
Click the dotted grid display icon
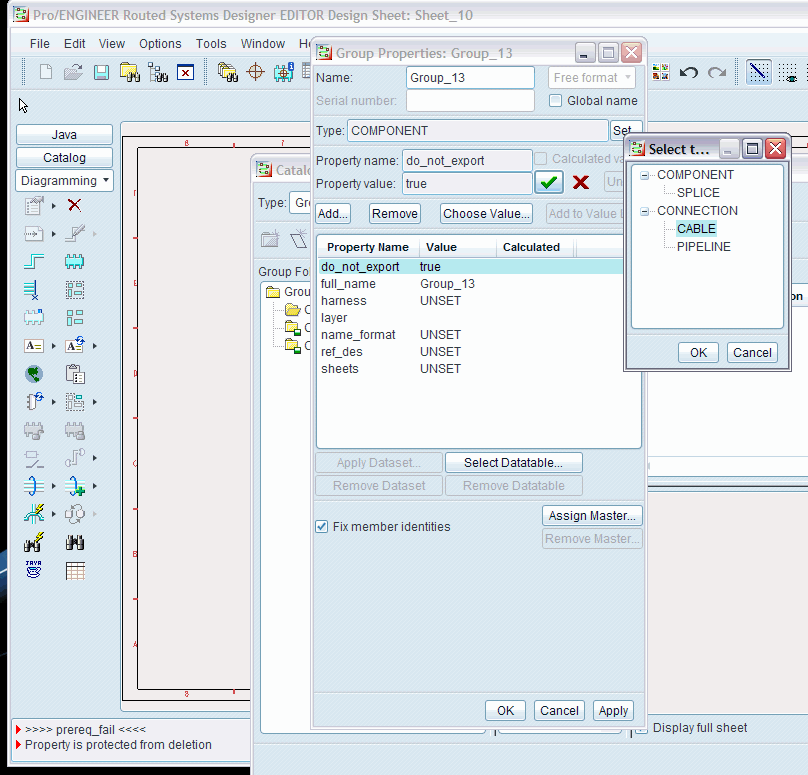[788, 72]
